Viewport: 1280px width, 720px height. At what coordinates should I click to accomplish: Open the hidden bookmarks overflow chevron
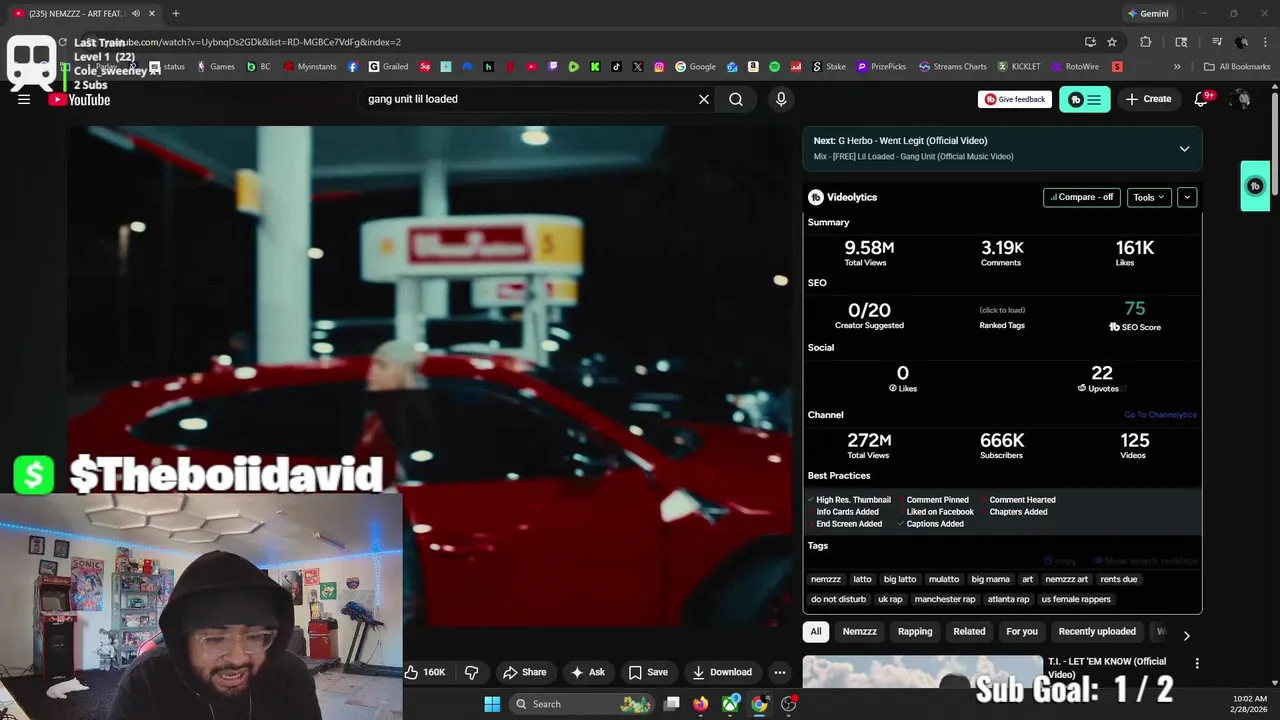pos(1177,67)
